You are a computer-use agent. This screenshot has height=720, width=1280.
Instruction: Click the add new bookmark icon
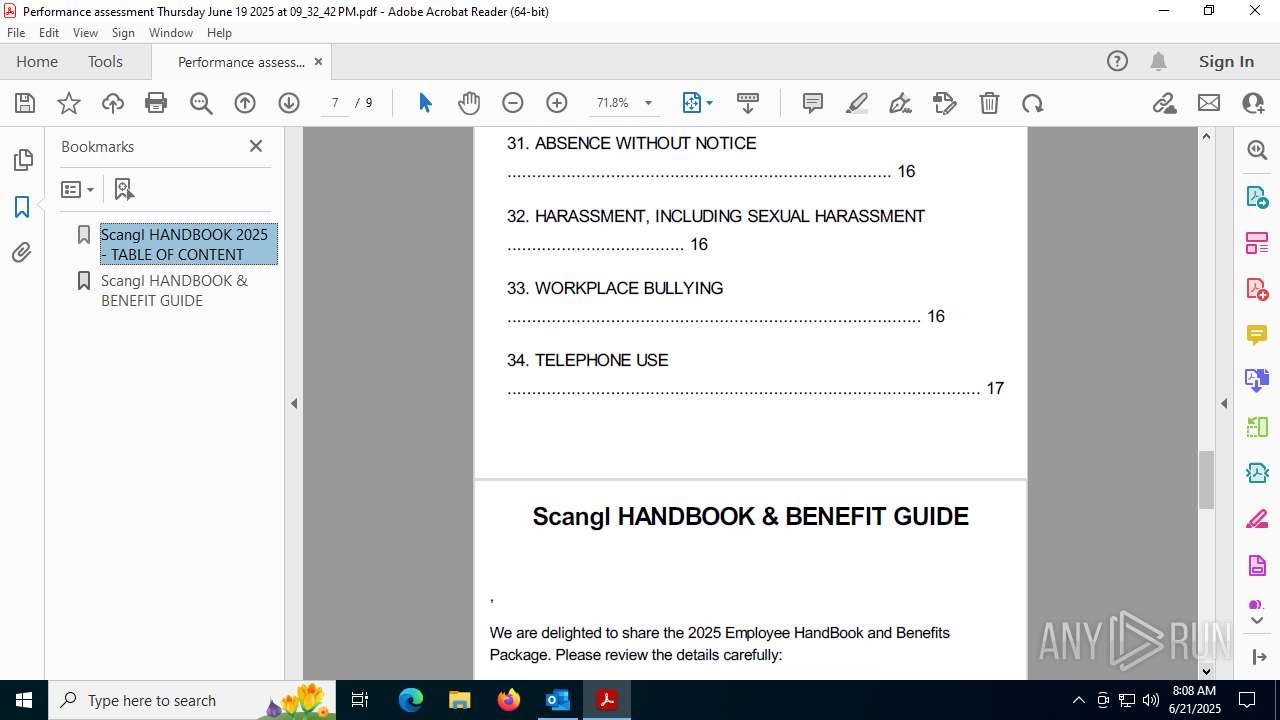pyautogui.click(x=124, y=189)
